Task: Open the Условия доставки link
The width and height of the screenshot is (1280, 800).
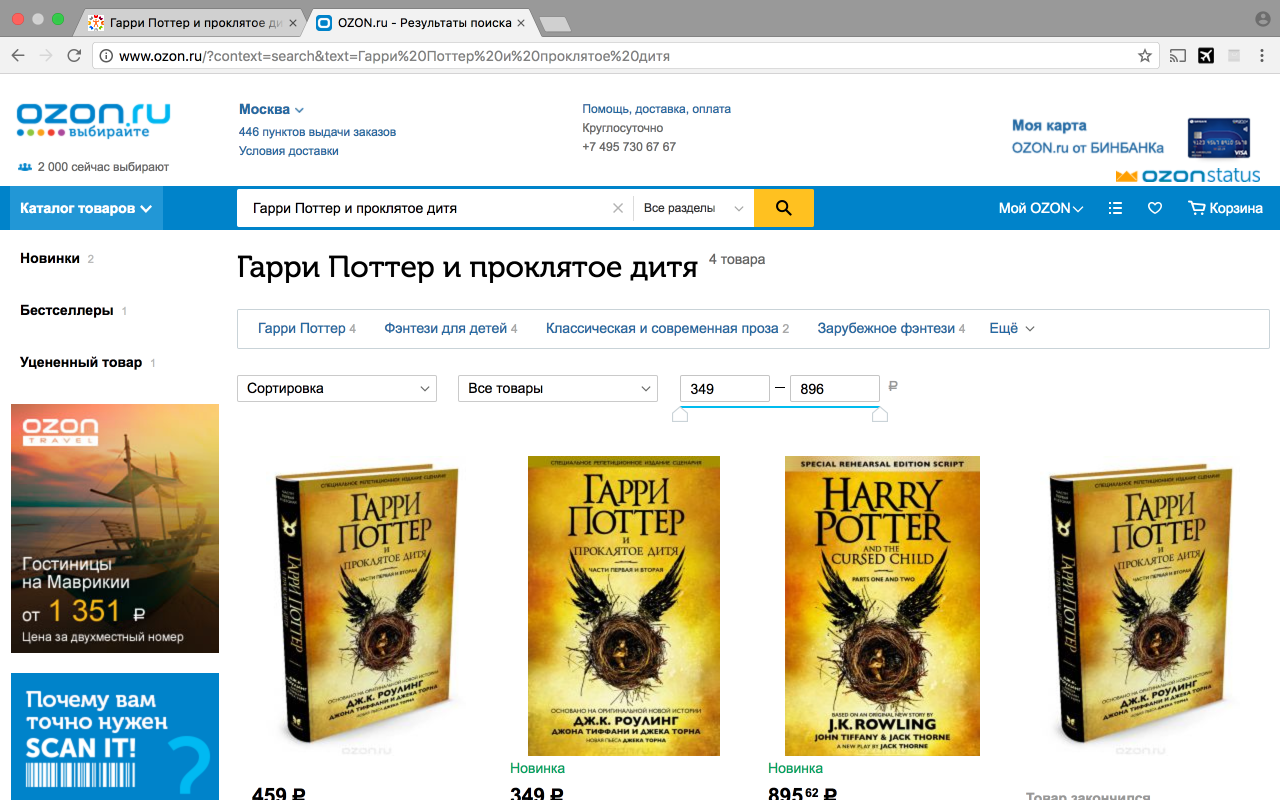Action: pyautogui.click(x=288, y=151)
